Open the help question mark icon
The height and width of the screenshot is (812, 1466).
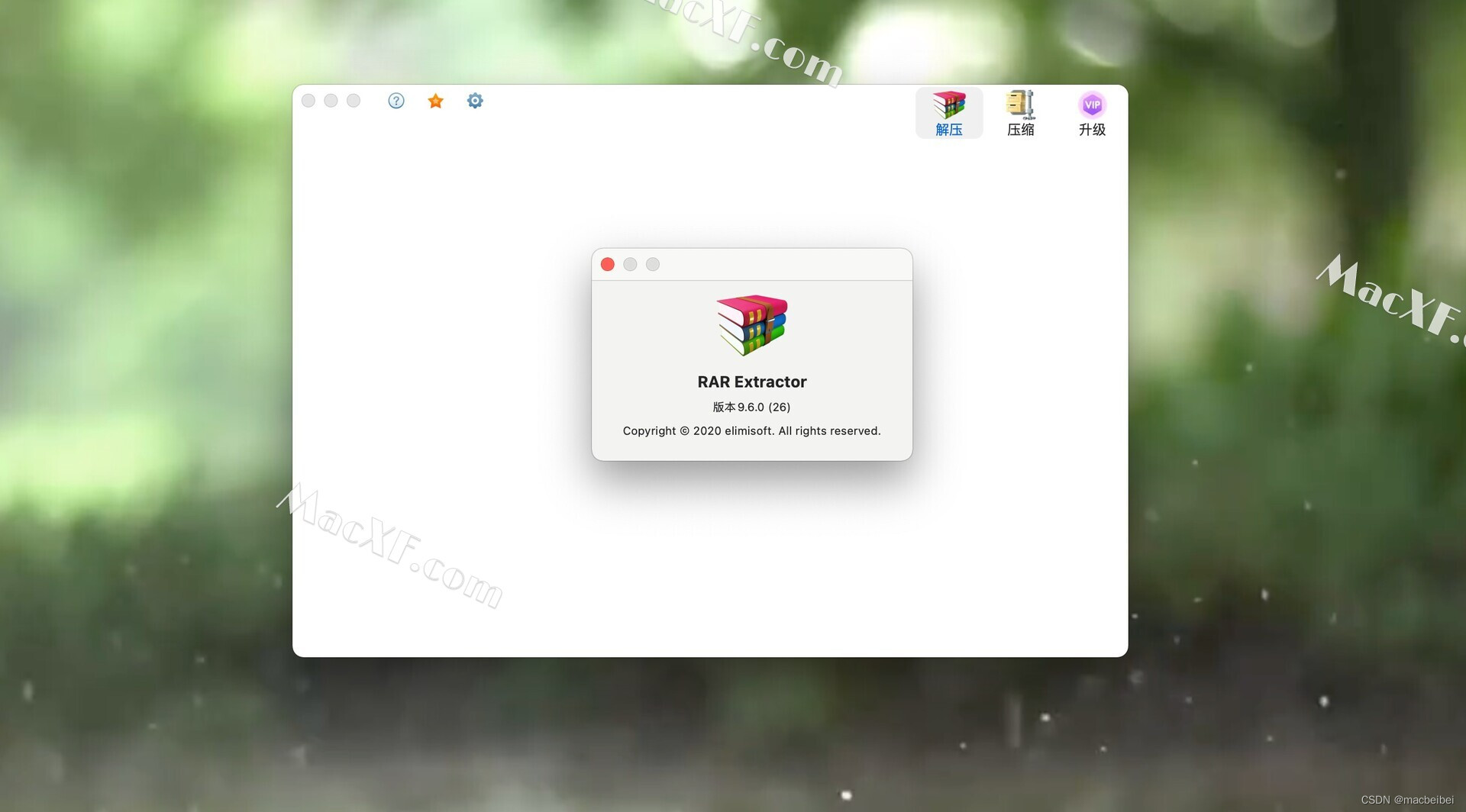(x=396, y=101)
